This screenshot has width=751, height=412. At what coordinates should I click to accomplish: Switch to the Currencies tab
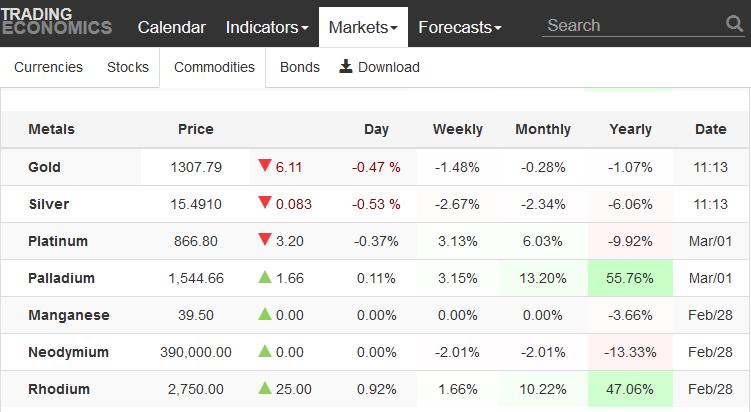click(48, 67)
